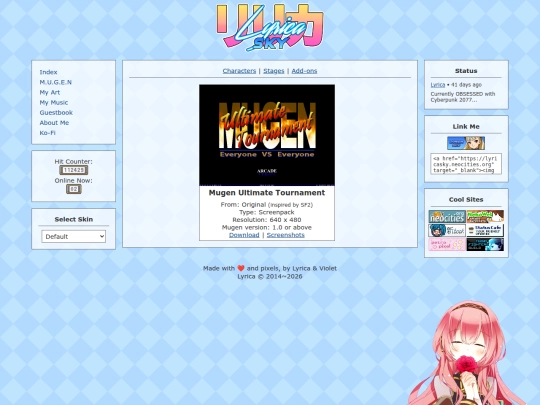Image resolution: width=540 pixels, height=405 pixels.
Task: Open the M.U.G.E.N section
Action: tap(55, 82)
